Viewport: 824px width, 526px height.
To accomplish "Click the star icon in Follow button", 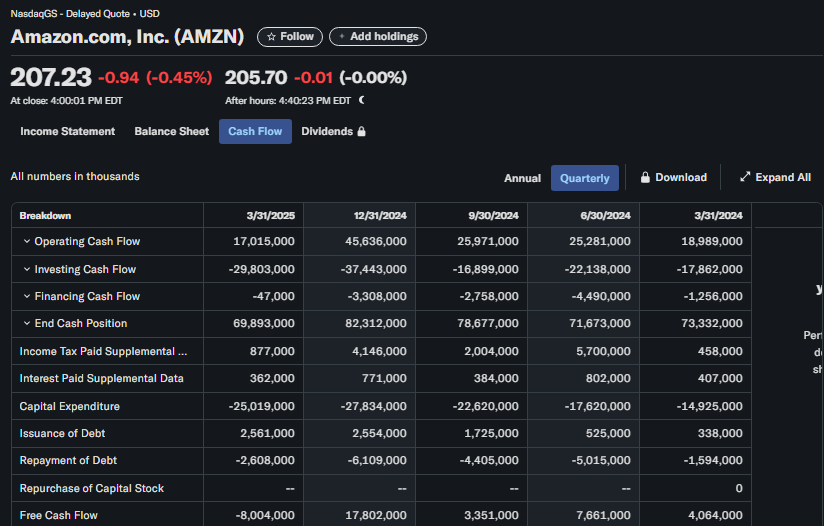I will click(x=271, y=37).
